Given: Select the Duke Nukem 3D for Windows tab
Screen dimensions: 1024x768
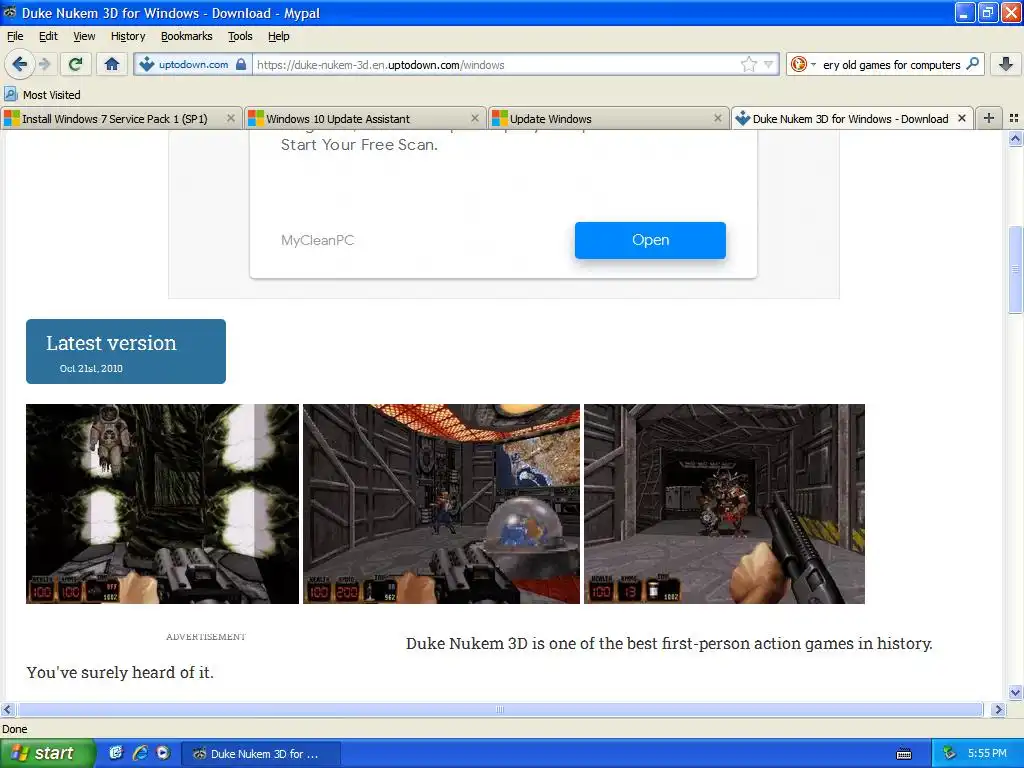Looking at the screenshot, I should coord(850,119).
